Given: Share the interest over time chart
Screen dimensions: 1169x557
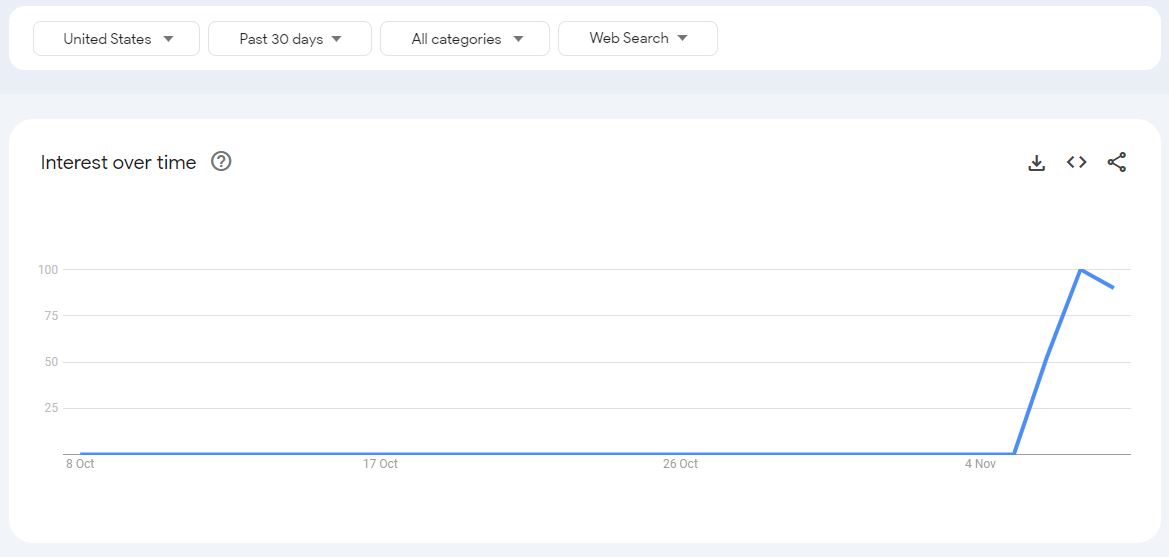Looking at the screenshot, I should [x=1116, y=162].
